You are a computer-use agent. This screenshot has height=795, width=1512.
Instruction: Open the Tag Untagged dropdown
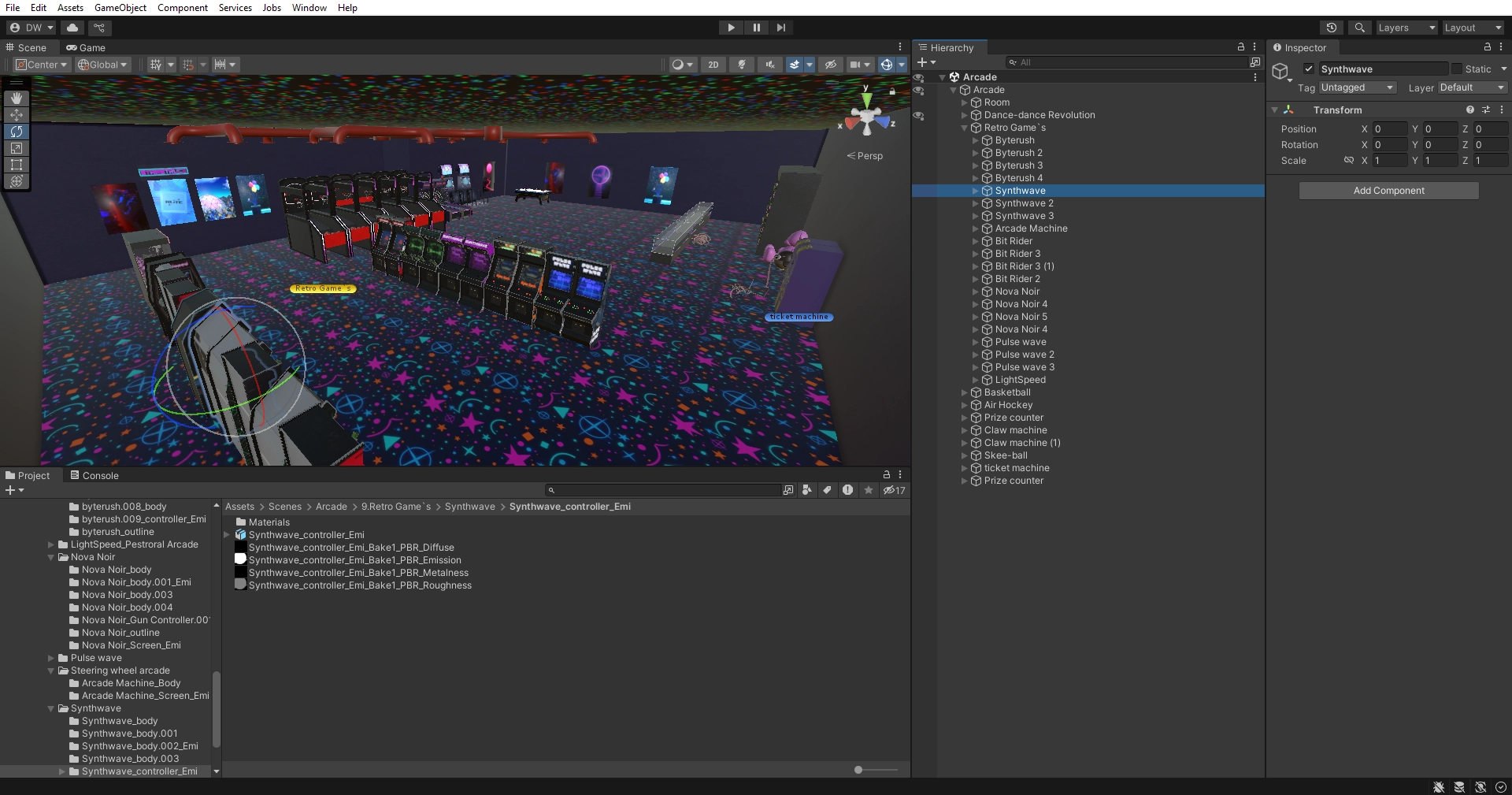click(x=1358, y=87)
